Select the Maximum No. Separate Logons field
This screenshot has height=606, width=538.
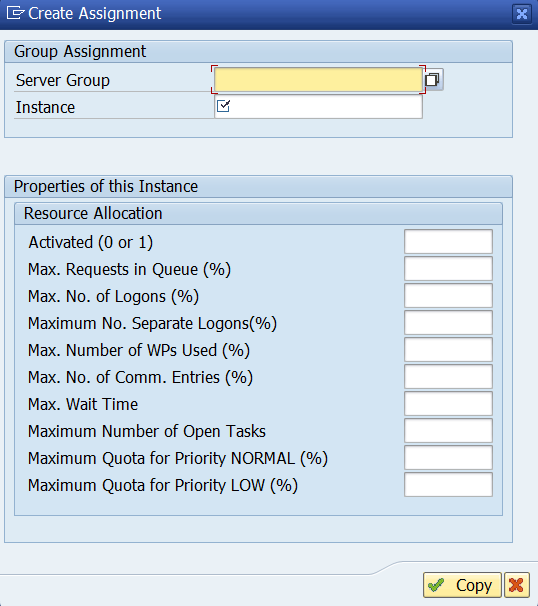pos(448,323)
